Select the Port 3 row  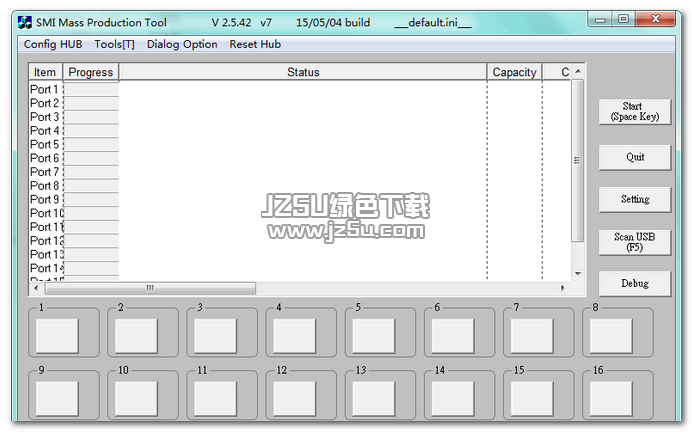[300, 116]
